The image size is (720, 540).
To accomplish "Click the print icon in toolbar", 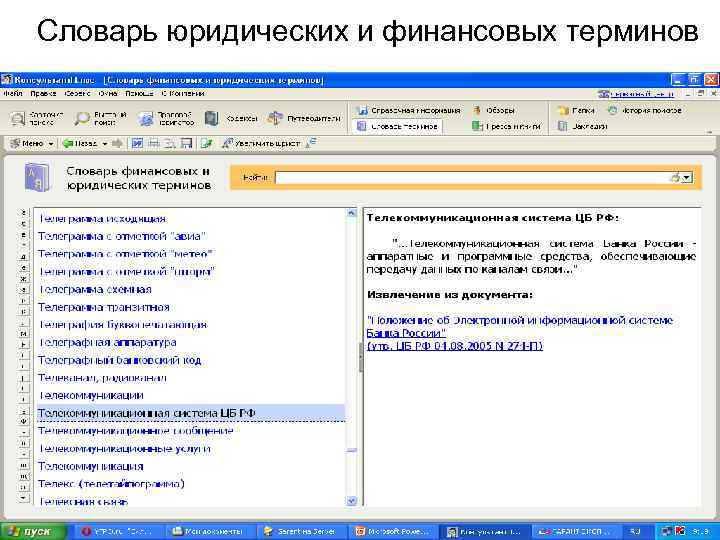I will (153, 144).
